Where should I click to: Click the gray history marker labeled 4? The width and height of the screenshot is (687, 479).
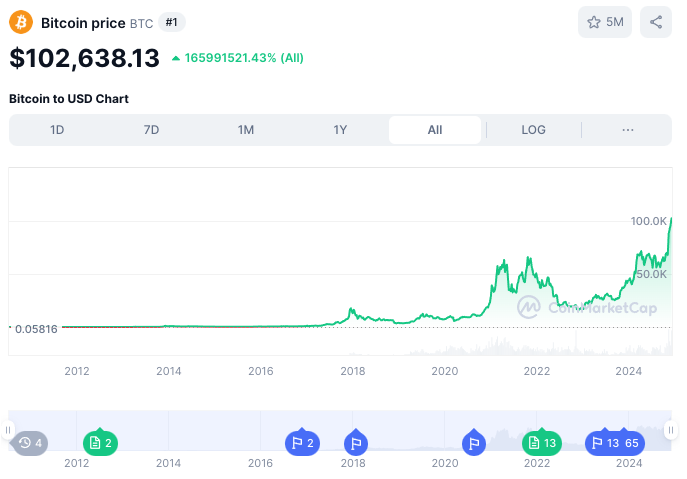point(29,443)
